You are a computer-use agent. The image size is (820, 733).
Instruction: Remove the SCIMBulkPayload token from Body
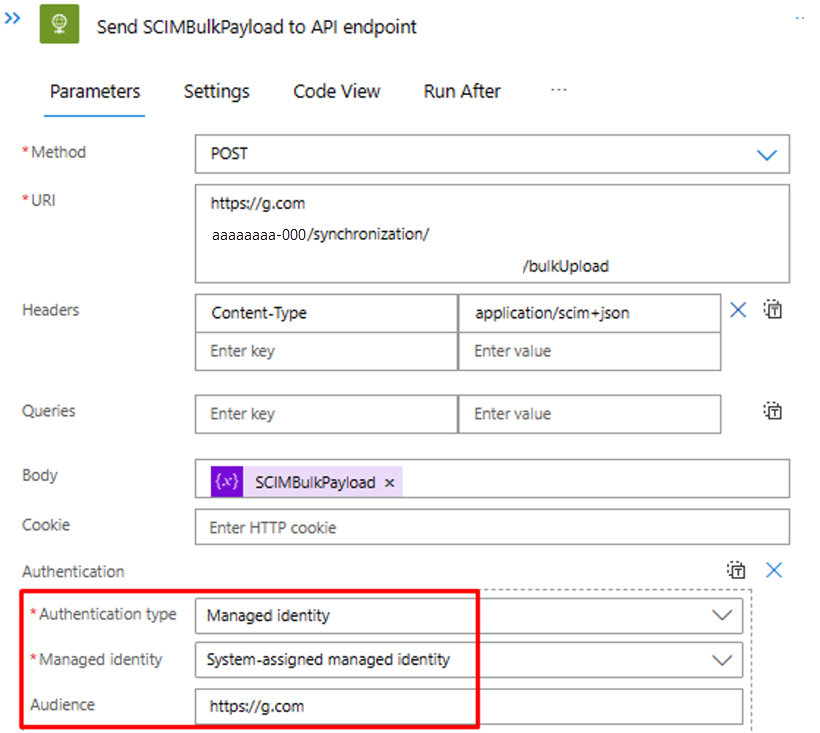click(389, 481)
